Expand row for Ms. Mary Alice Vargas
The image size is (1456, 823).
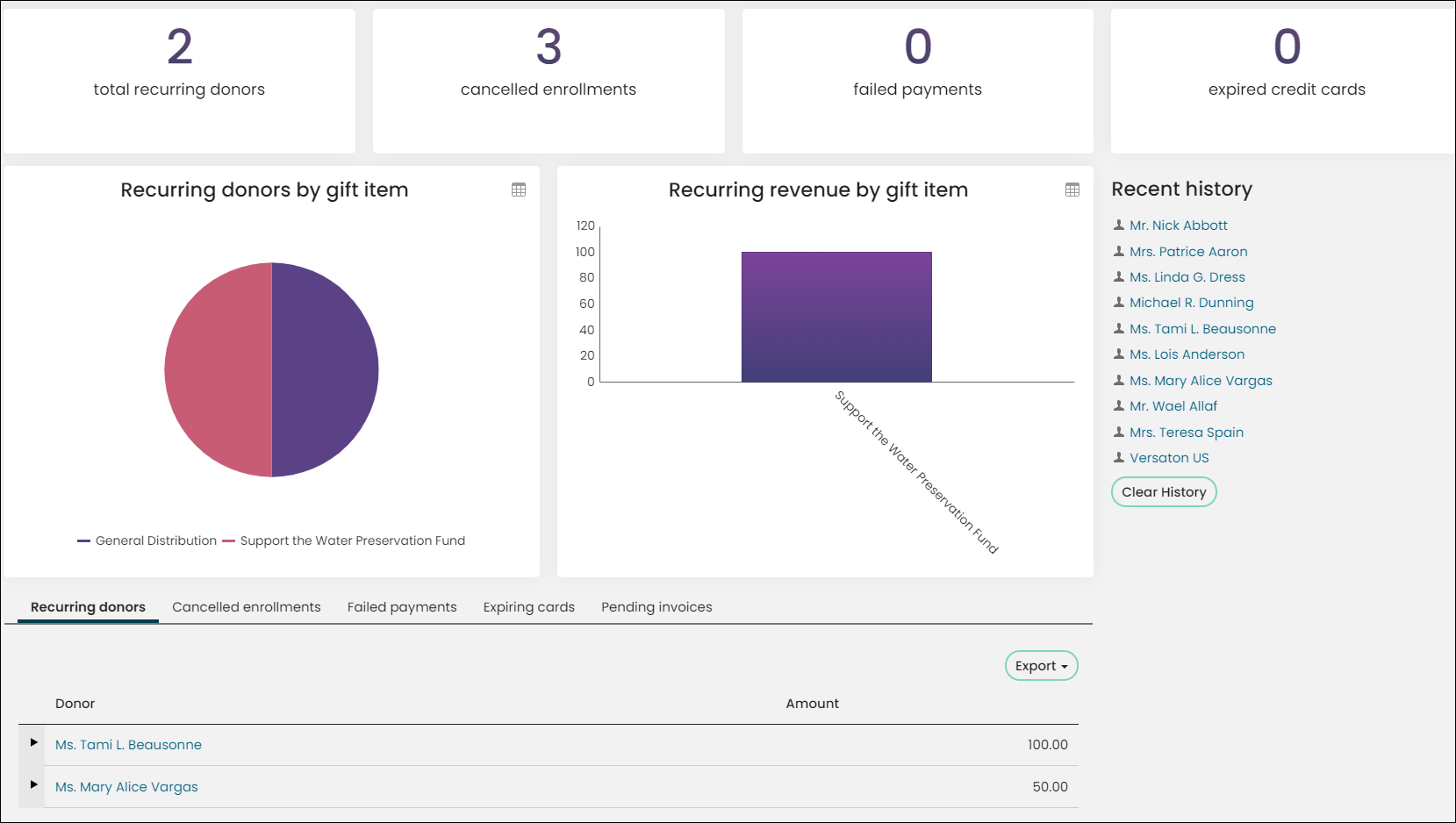point(33,784)
